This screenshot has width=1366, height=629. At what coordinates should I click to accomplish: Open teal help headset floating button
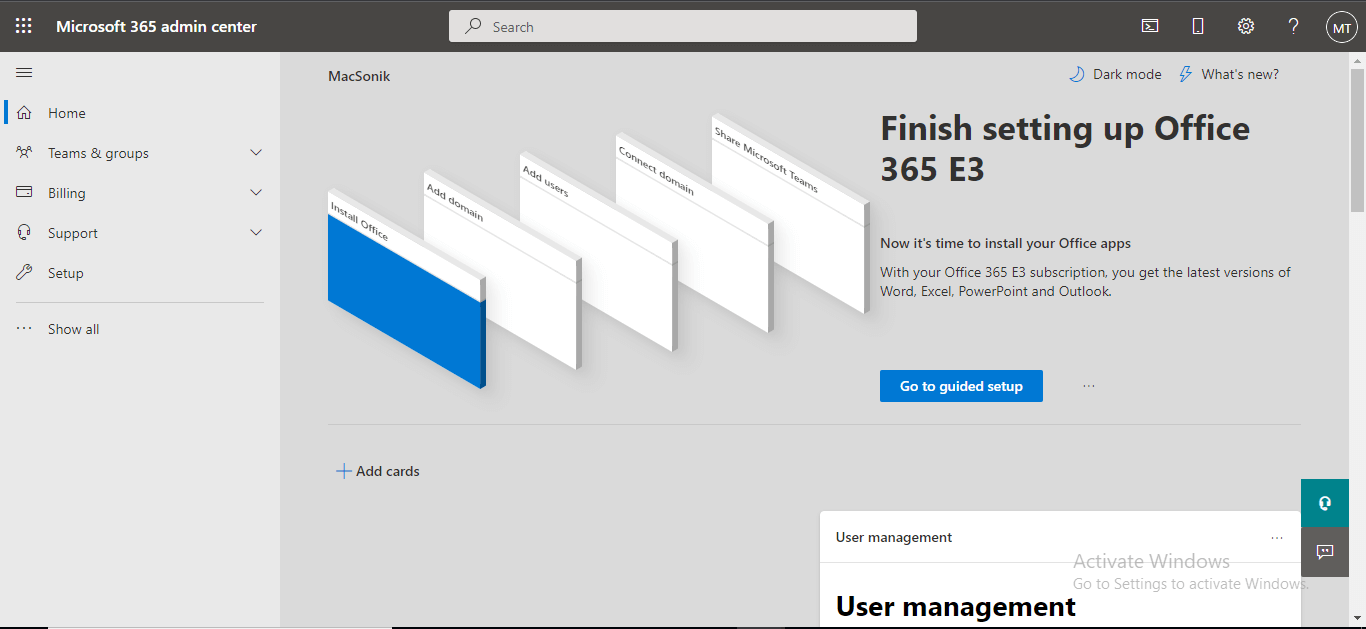point(1325,503)
